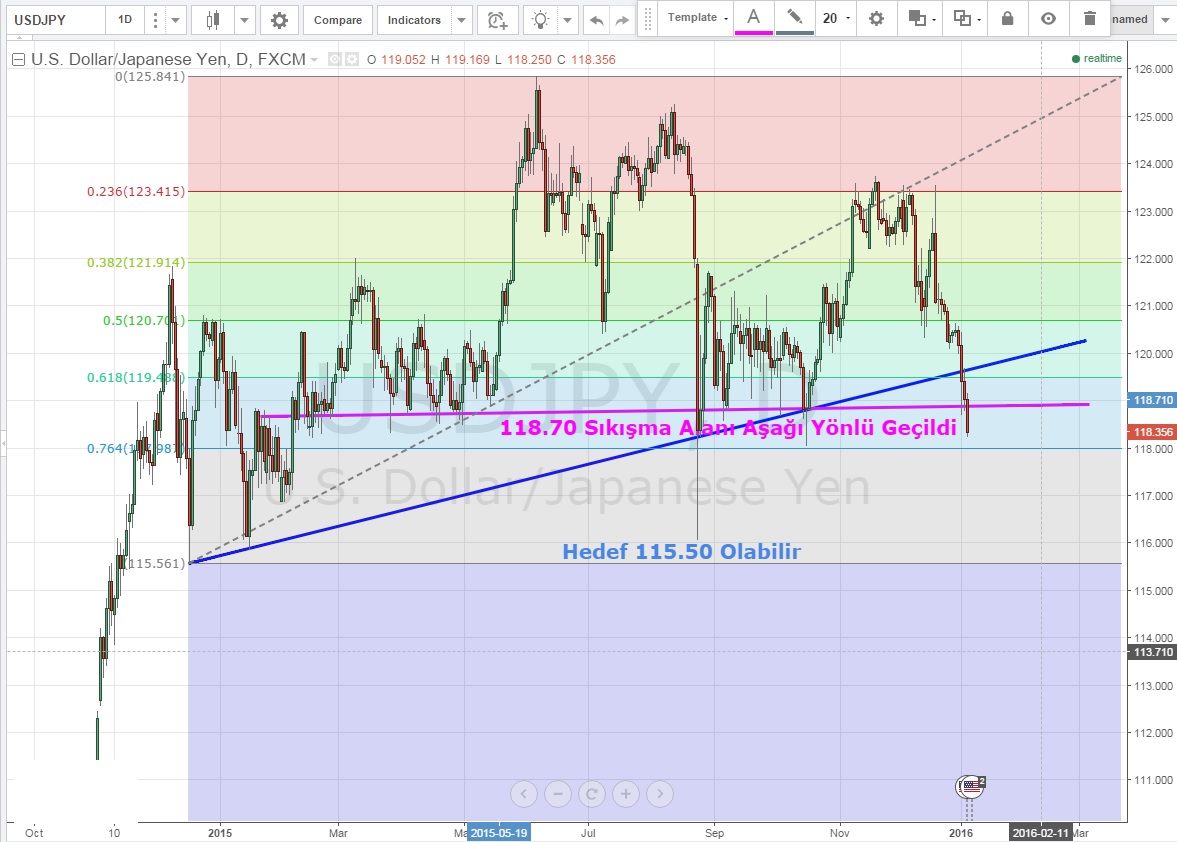Click the add alert clock icon

tap(496, 20)
